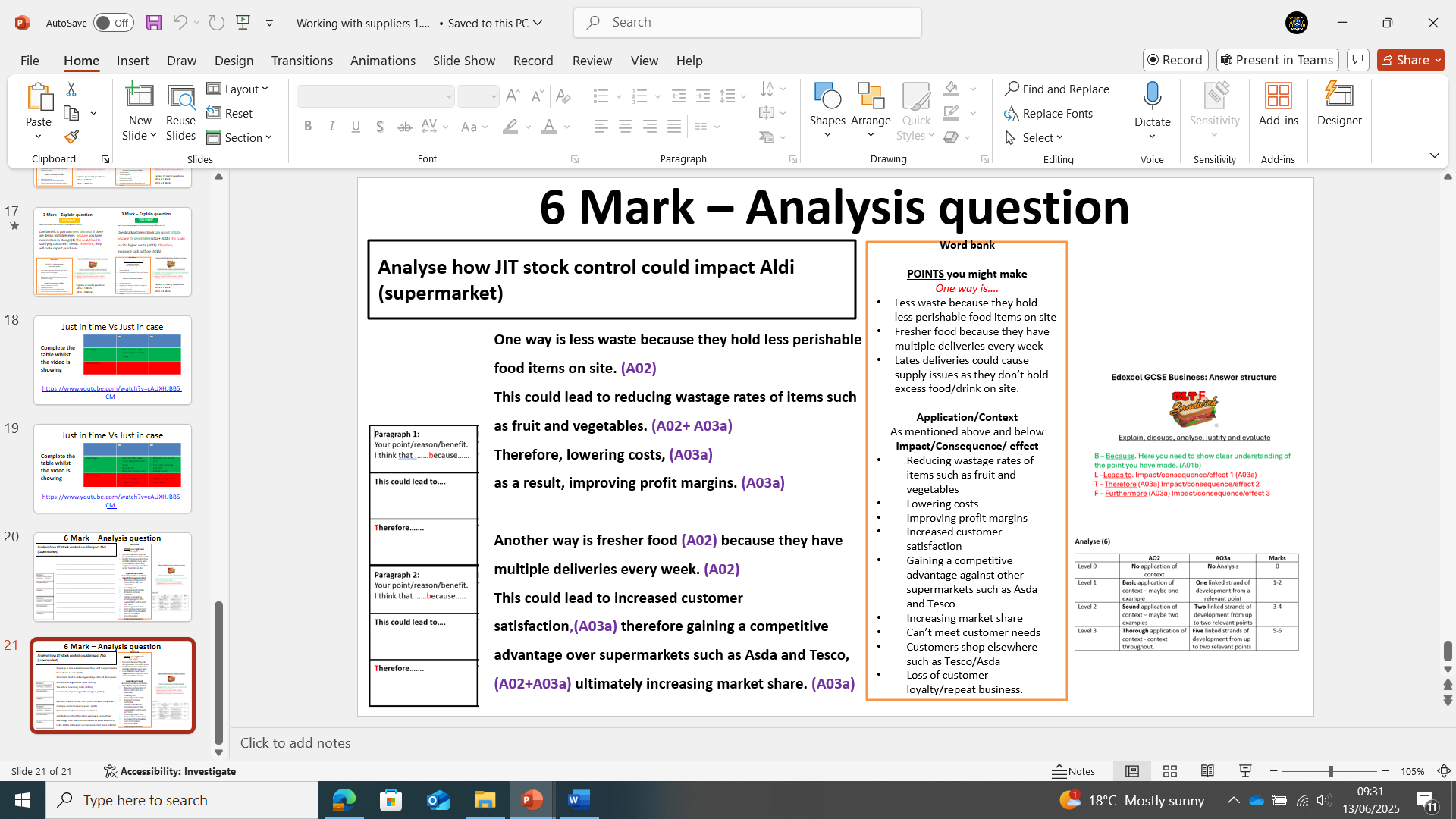Open Reuse Slides pane
The image size is (1456, 819).
pos(180,112)
